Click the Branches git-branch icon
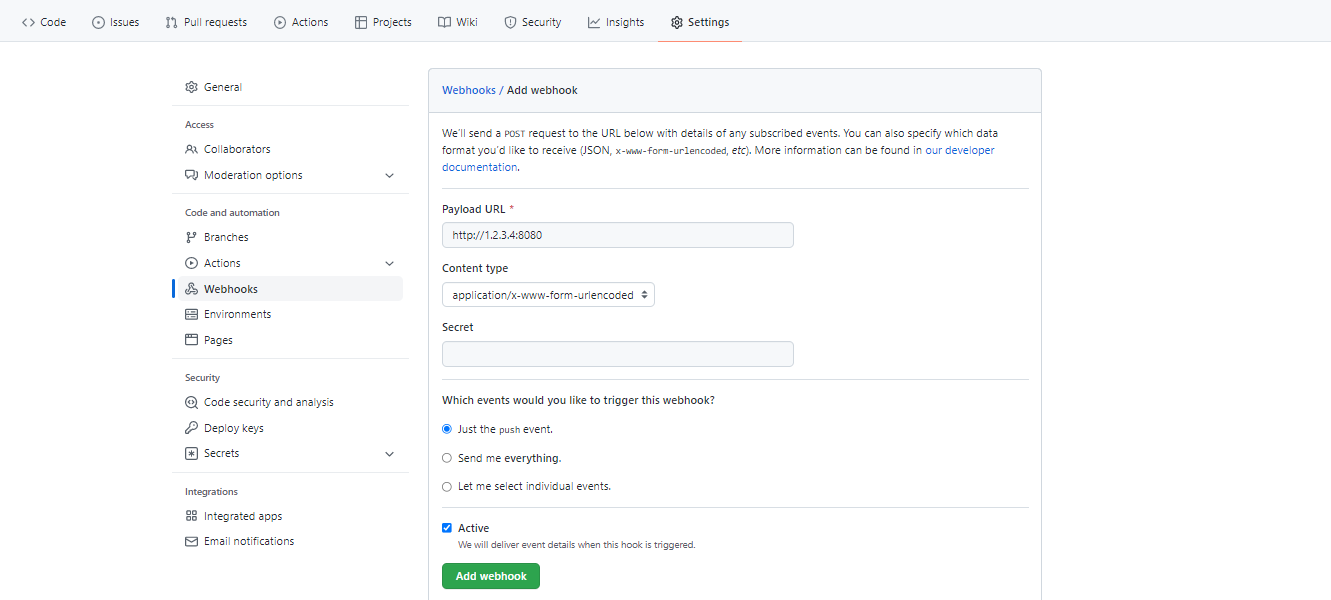The image size is (1331, 600). pos(191,237)
